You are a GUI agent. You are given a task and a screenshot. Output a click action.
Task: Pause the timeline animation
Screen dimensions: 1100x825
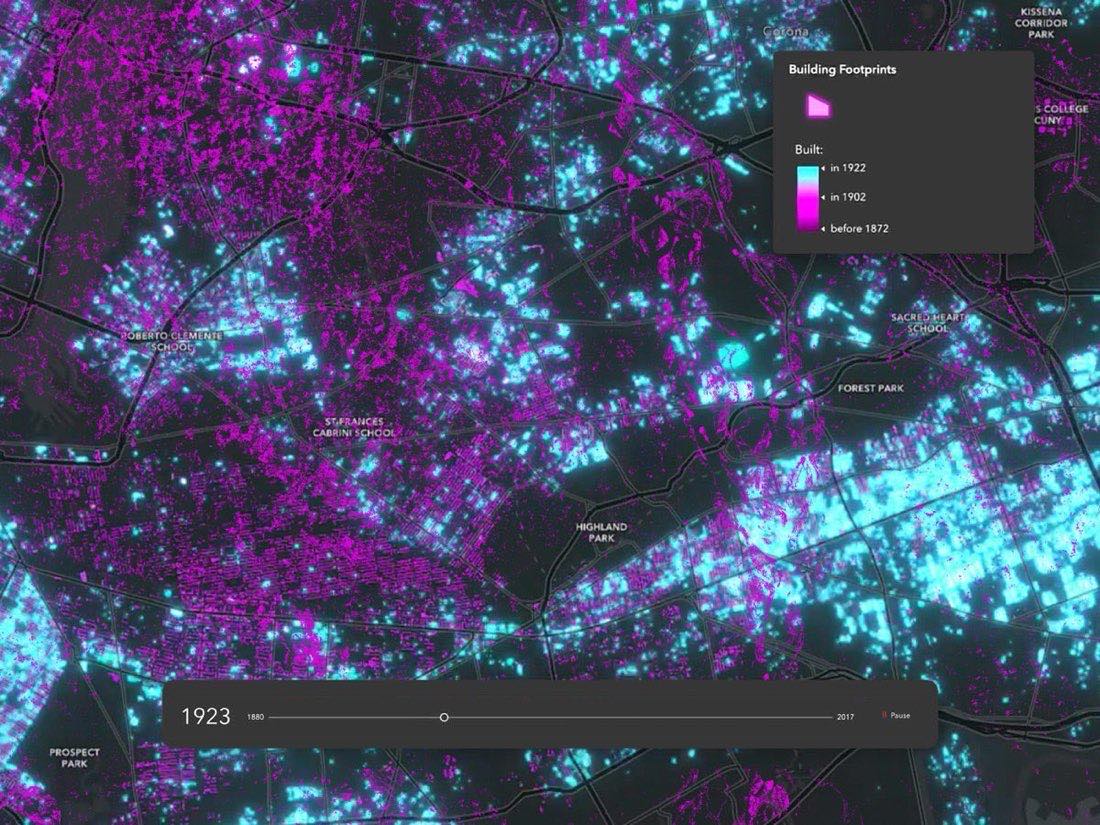(x=896, y=716)
